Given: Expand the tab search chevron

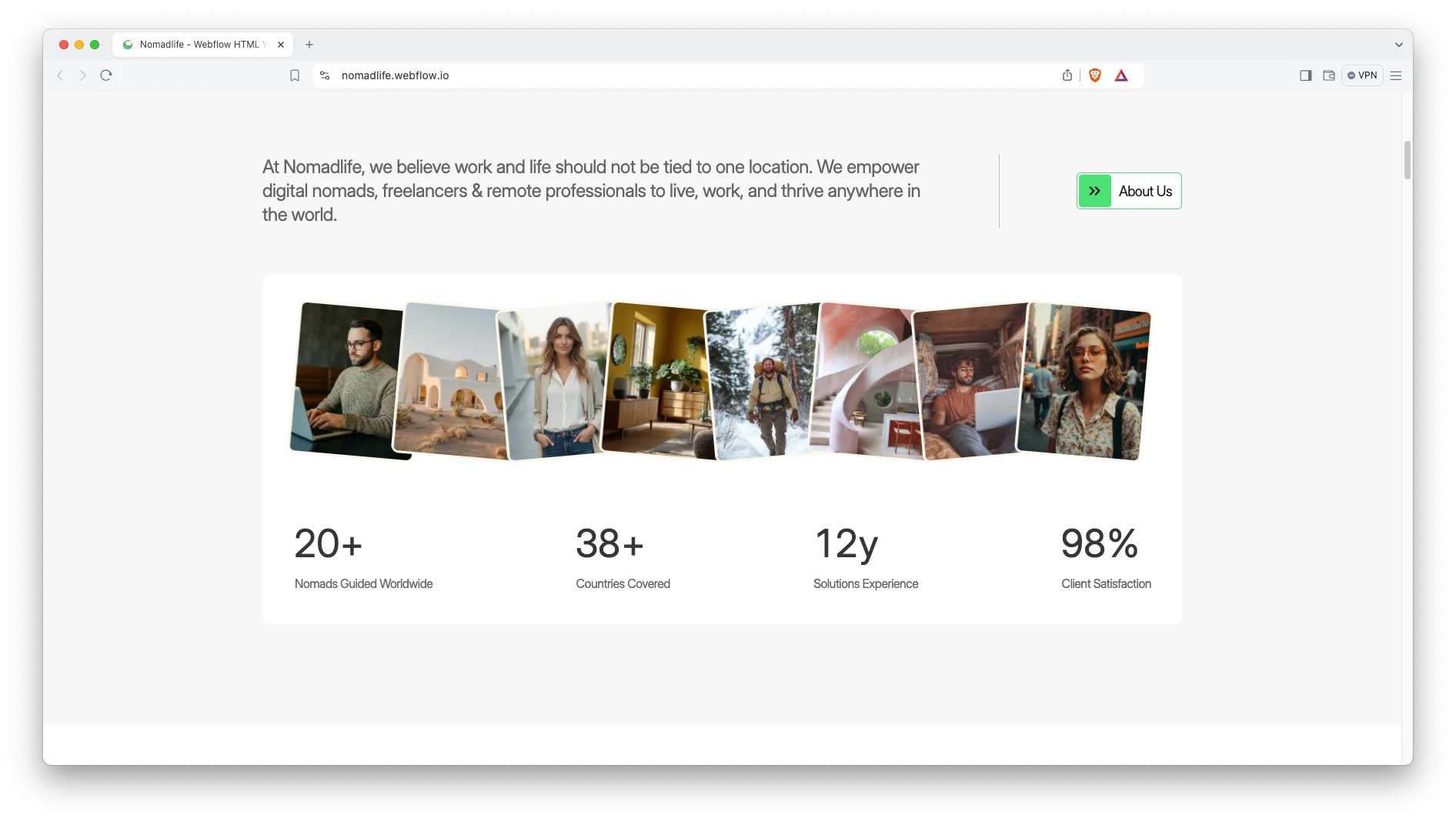Looking at the screenshot, I should coord(1399,45).
